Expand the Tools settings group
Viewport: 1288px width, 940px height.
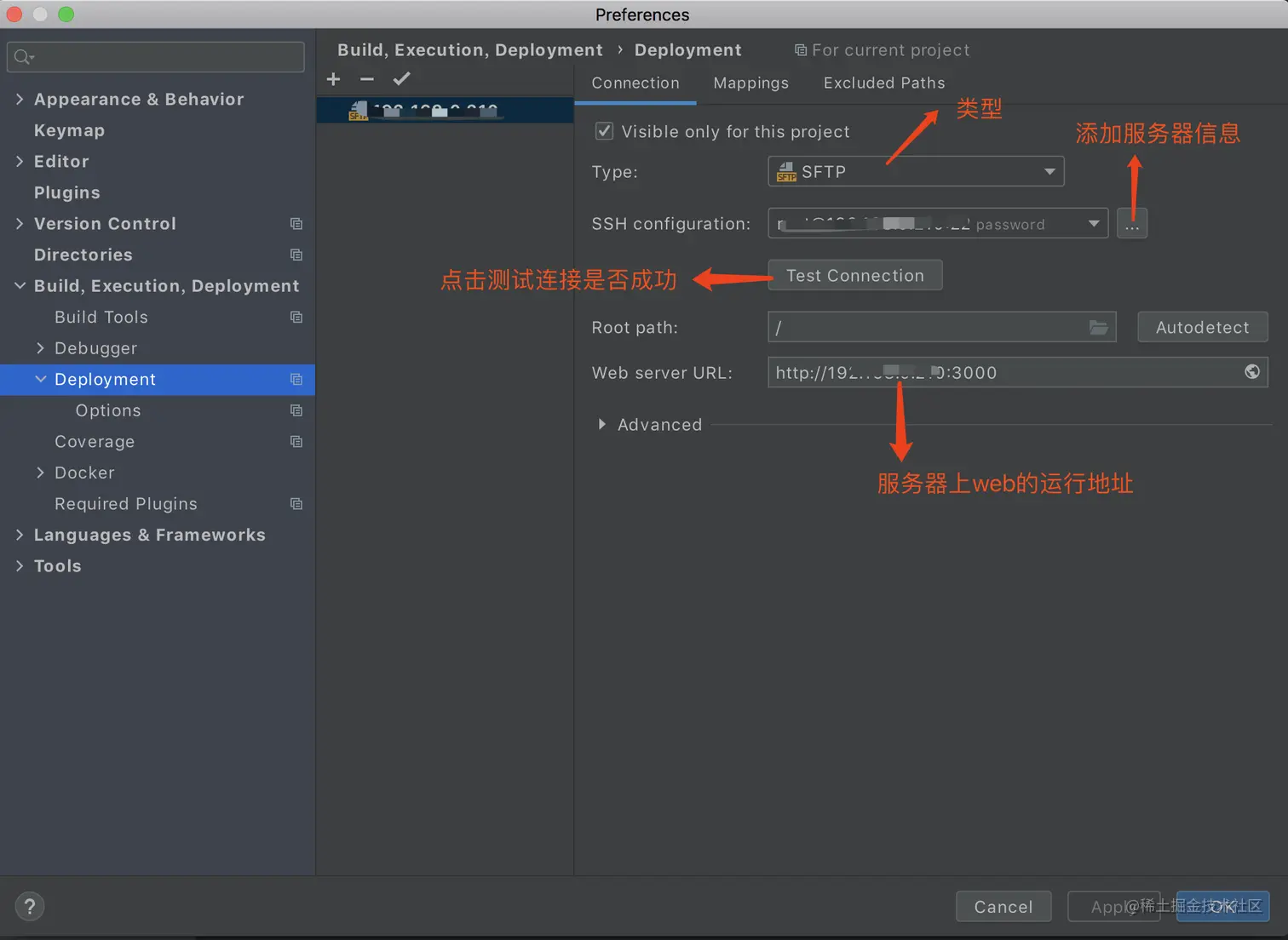click(20, 566)
